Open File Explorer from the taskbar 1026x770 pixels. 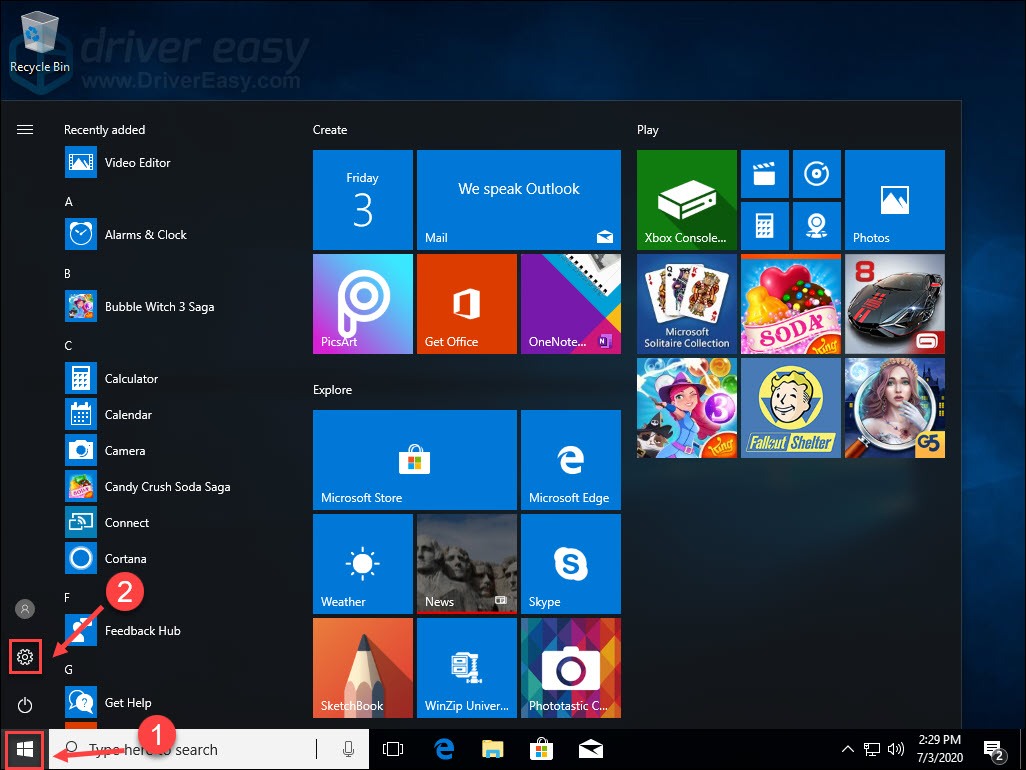pos(493,750)
